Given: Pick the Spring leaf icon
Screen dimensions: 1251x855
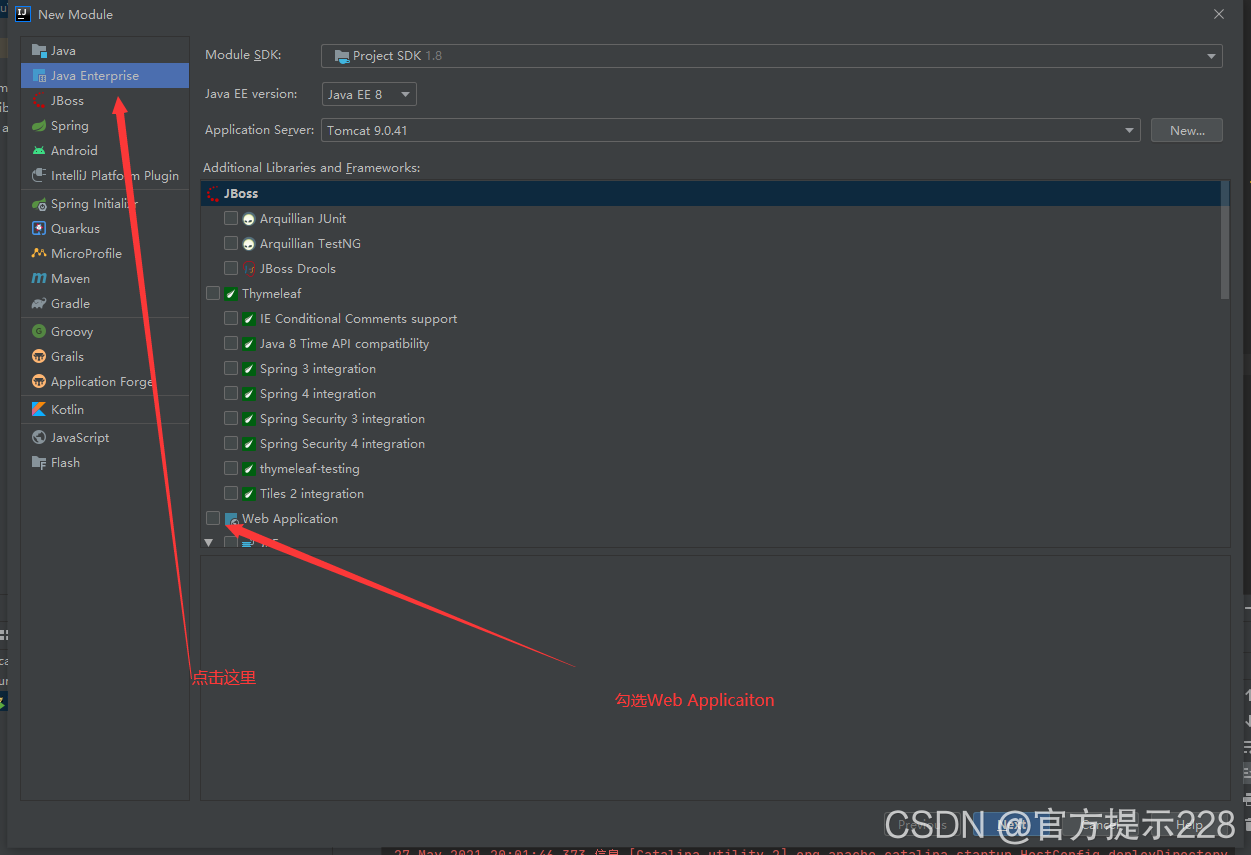Looking at the screenshot, I should 39,126.
